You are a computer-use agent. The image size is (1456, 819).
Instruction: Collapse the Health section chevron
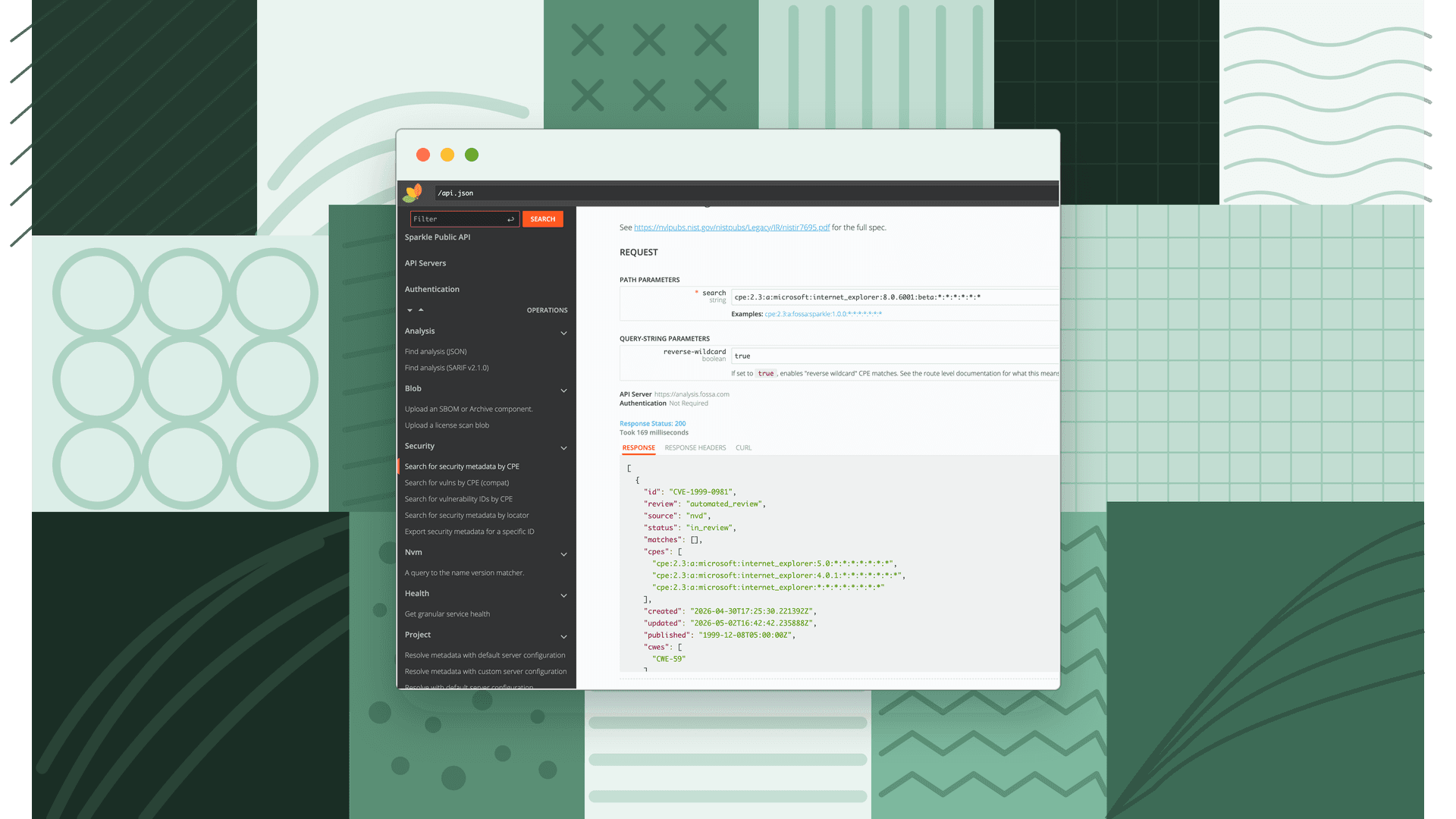click(x=563, y=595)
